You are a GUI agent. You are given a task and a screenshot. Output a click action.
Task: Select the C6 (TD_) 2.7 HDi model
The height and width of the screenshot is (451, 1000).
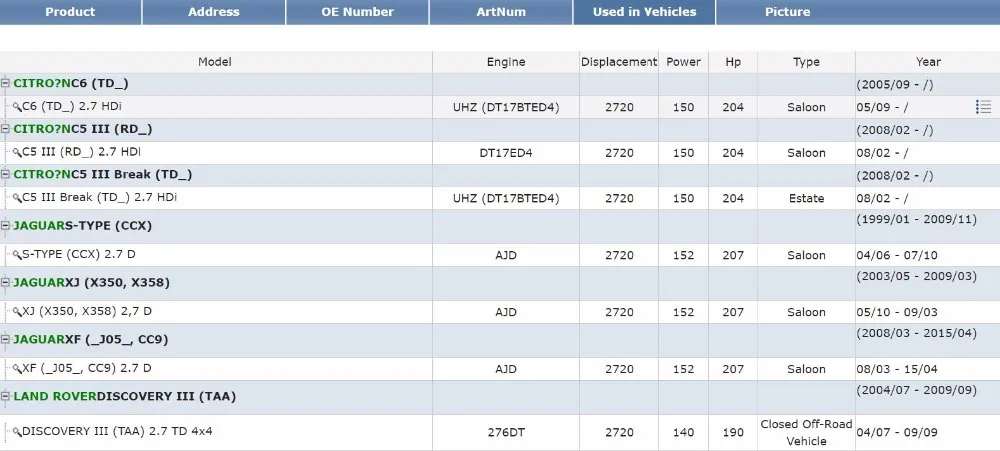pos(71,107)
